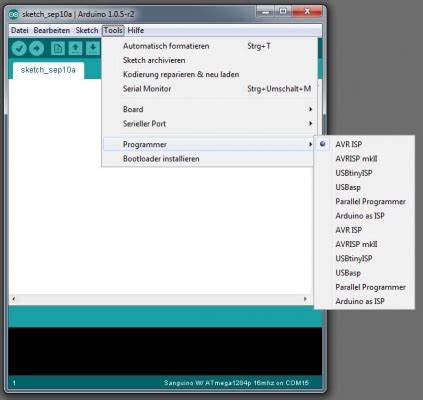Close the Tools menu
This screenshot has width=423, height=400.
pos(113,30)
